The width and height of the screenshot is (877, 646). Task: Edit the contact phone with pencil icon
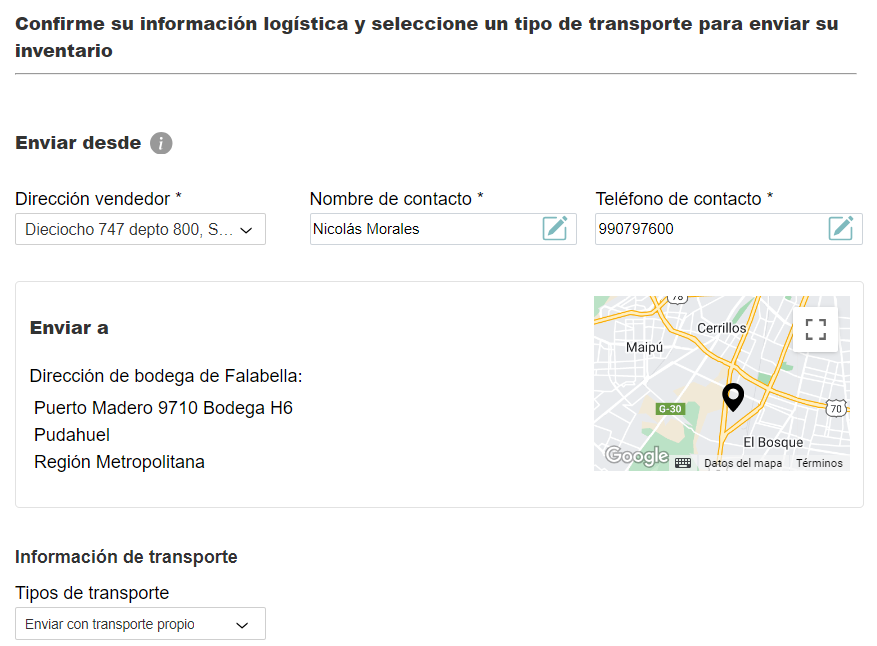[x=841, y=229]
